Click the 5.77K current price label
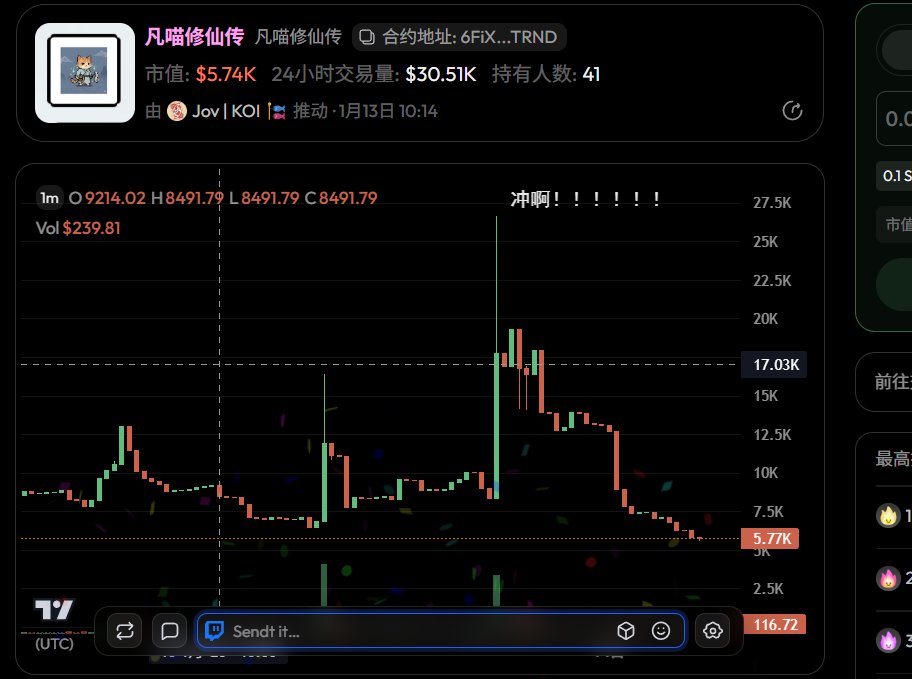The image size is (912, 679). (x=770, y=538)
